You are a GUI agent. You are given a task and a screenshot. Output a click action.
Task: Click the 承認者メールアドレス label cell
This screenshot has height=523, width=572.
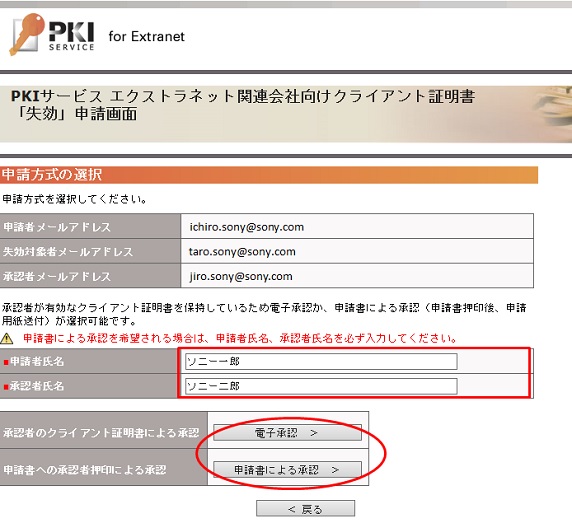[90, 276]
